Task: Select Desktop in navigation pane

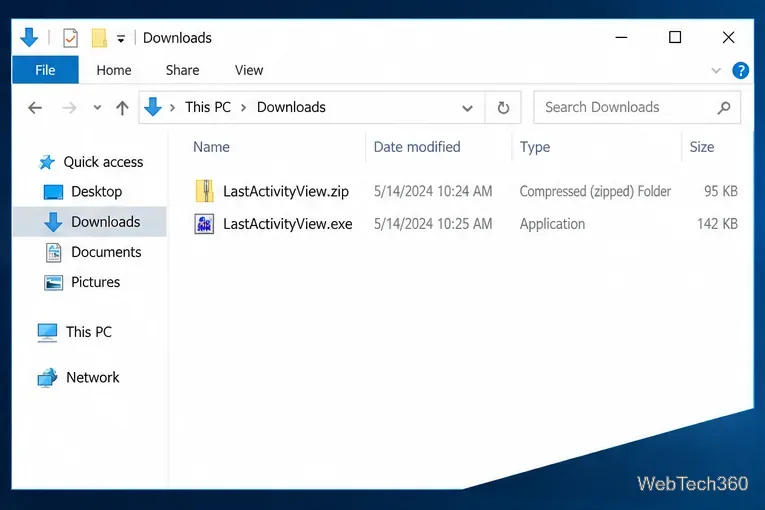Action: pos(97,192)
